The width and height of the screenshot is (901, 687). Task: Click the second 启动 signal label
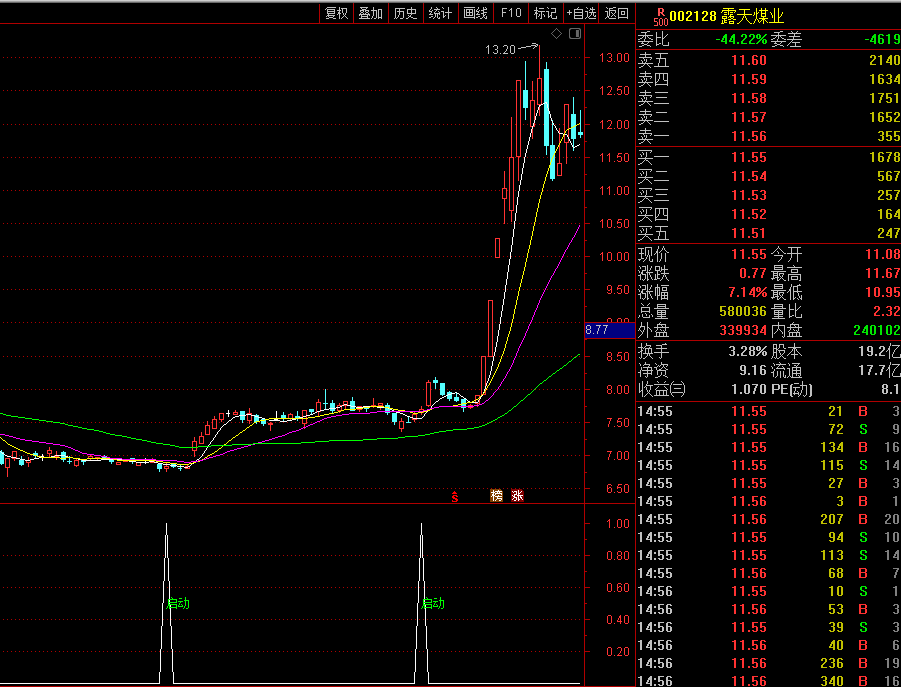[433, 604]
